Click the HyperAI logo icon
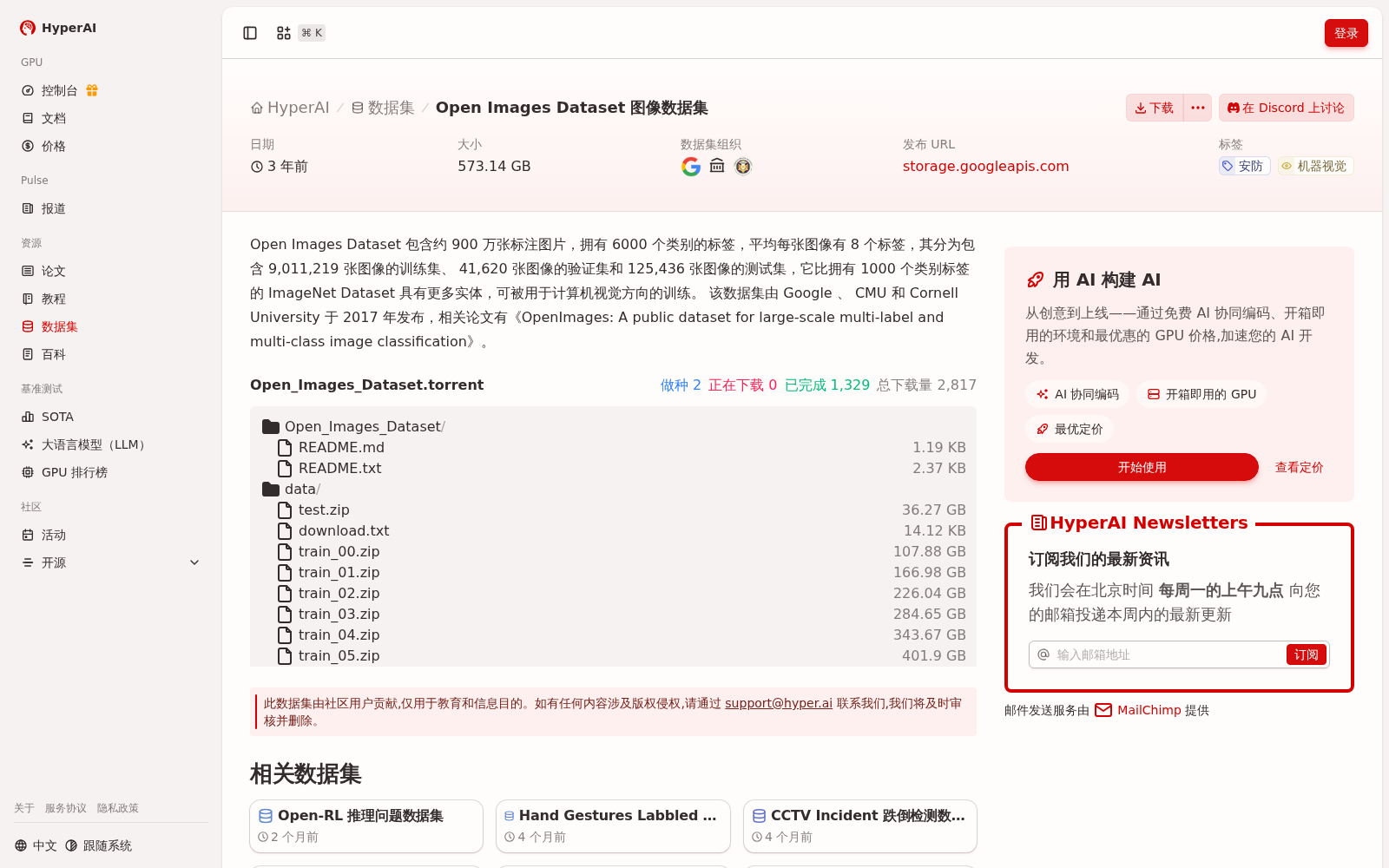This screenshot has width=1389, height=868. pyautogui.click(x=28, y=28)
